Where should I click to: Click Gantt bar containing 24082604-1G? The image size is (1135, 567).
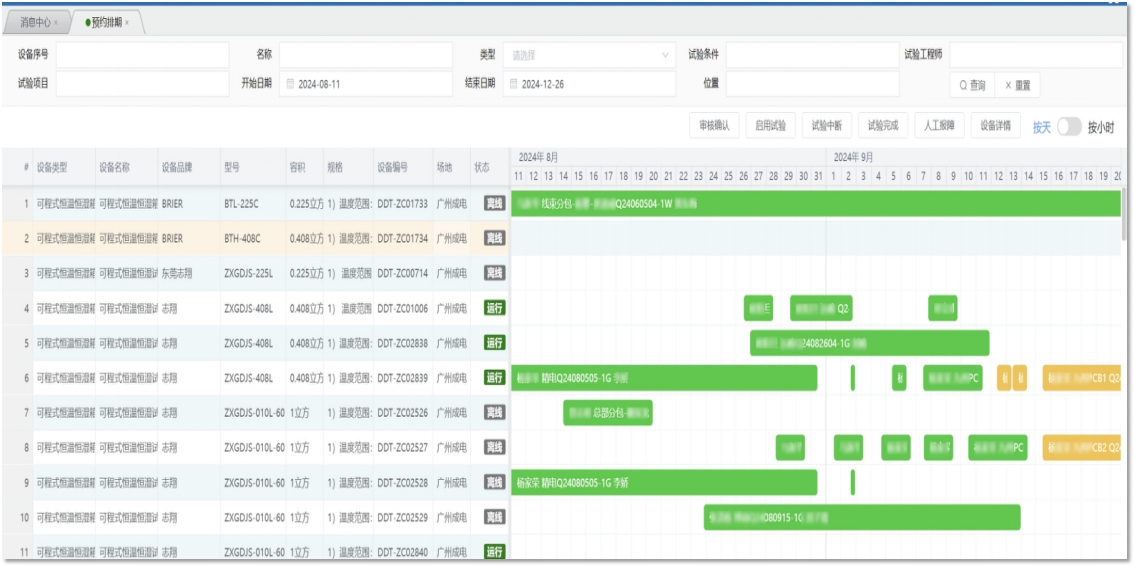[x=869, y=343]
